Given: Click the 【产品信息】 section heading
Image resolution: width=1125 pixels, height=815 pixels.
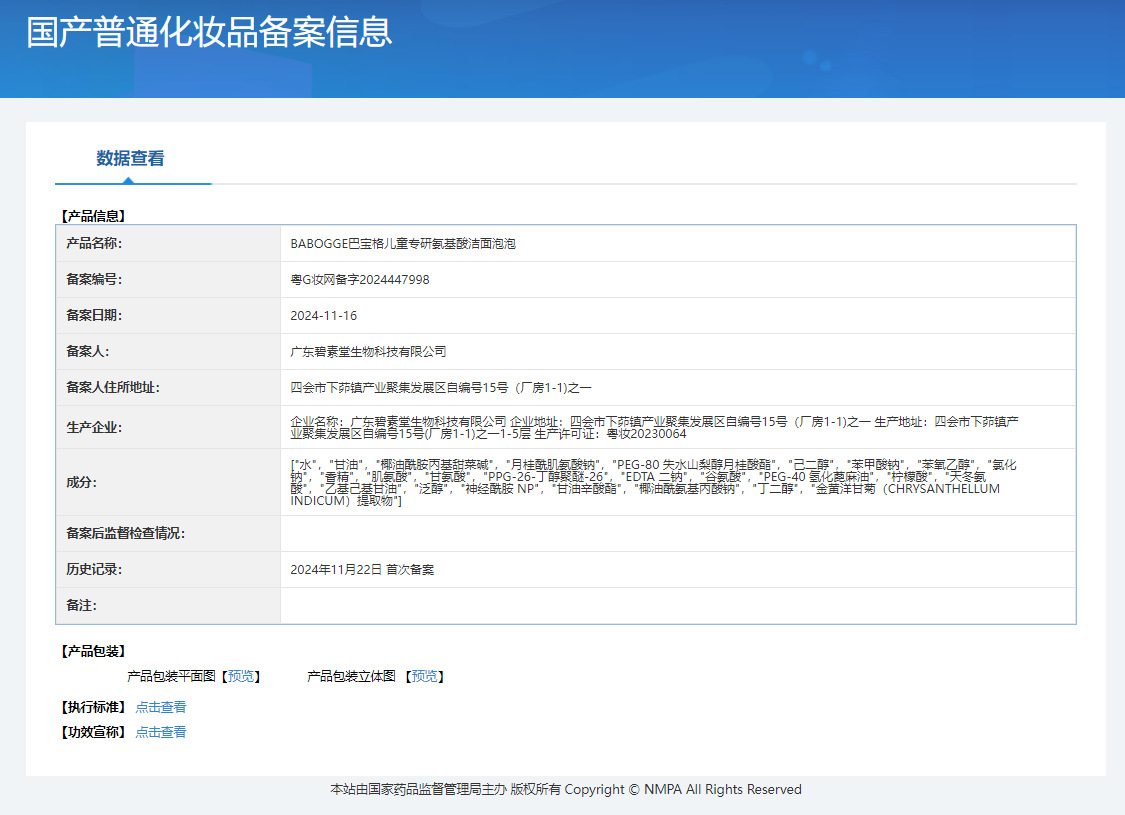Looking at the screenshot, I should point(93,216).
